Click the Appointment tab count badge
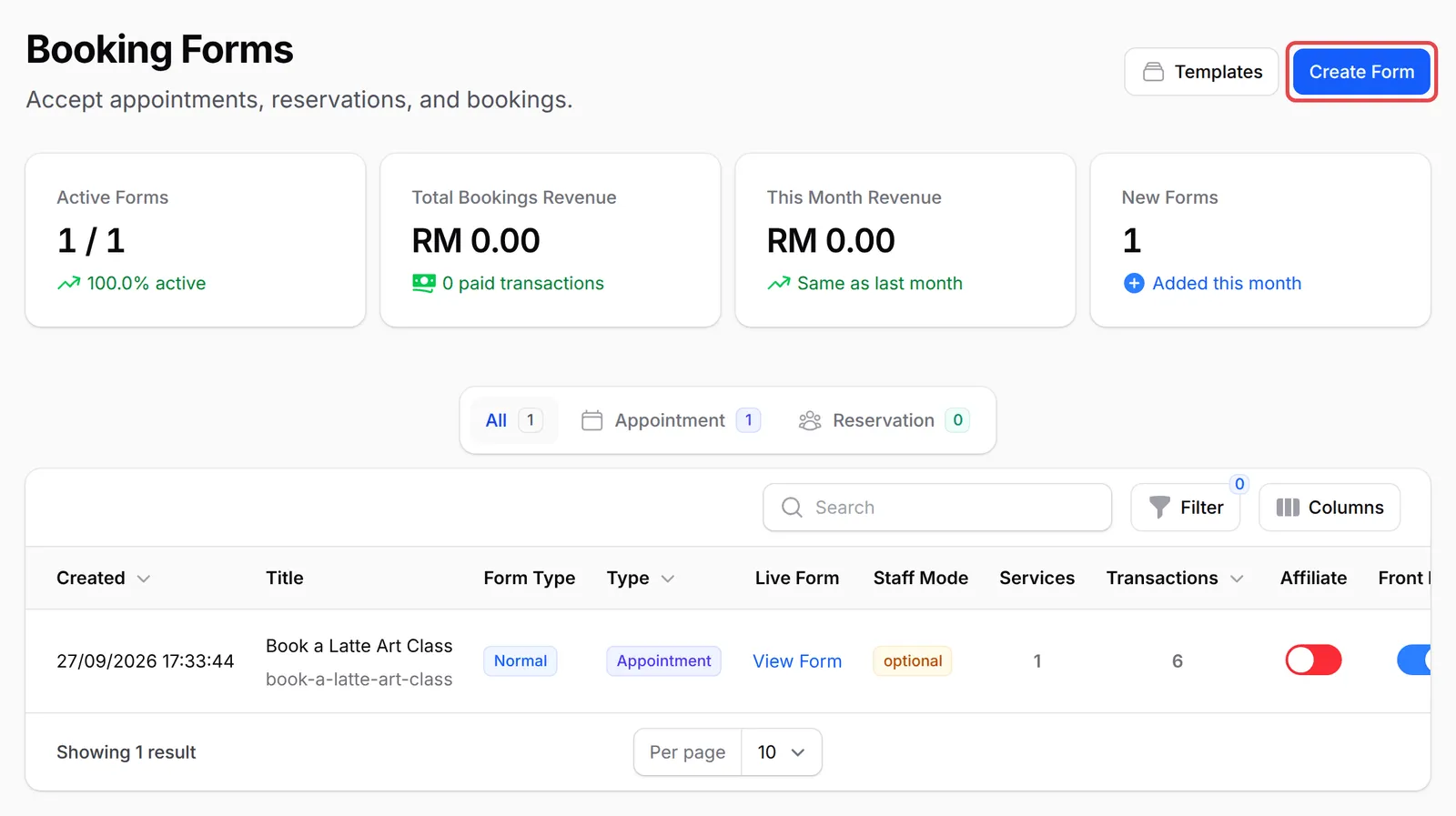The height and width of the screenshot is (816, 1456). pyautogui.click(x=748, y=420)
